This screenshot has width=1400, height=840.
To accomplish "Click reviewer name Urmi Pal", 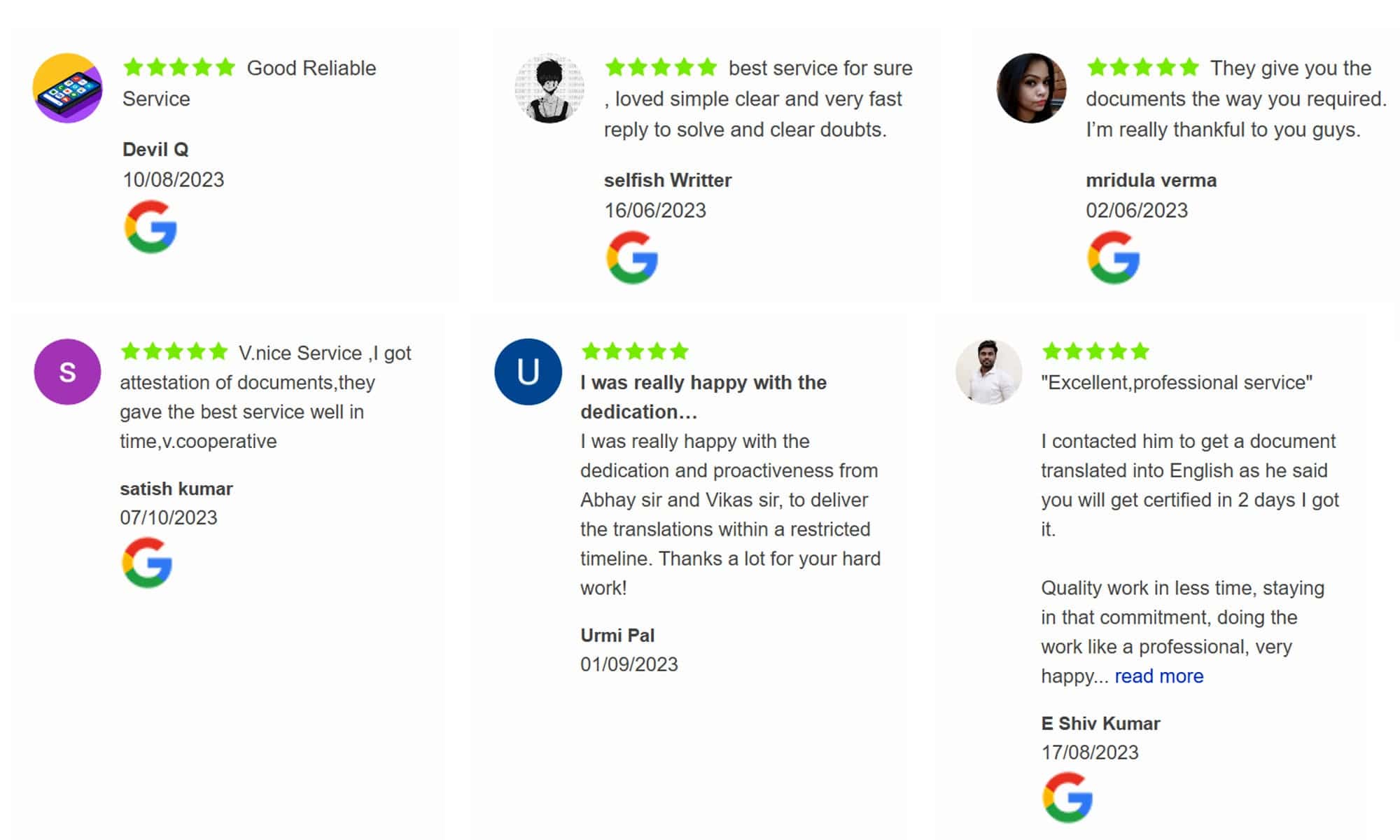I will point(617,635).
